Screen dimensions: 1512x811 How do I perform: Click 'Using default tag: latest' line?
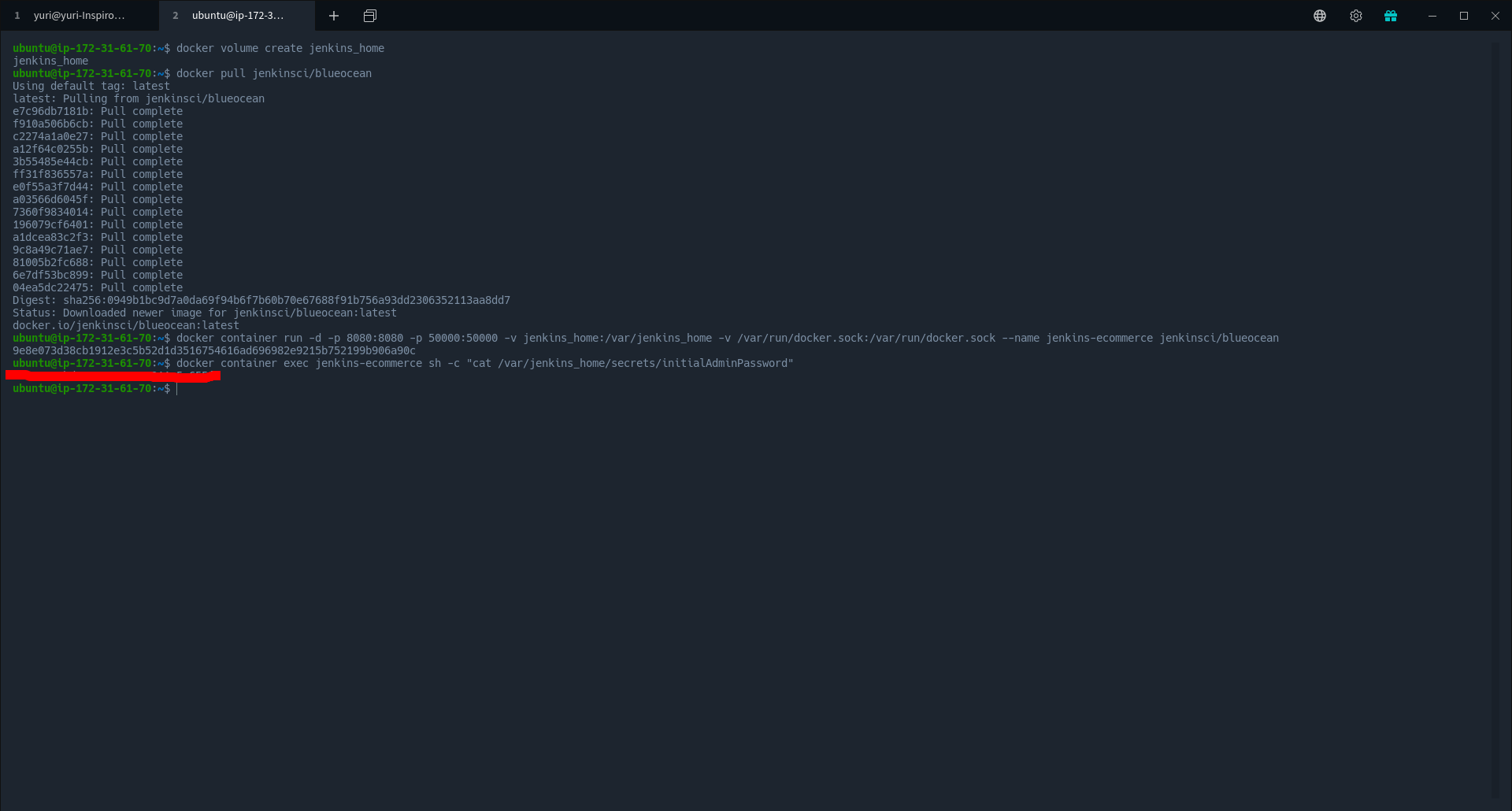tap(91, 86)
